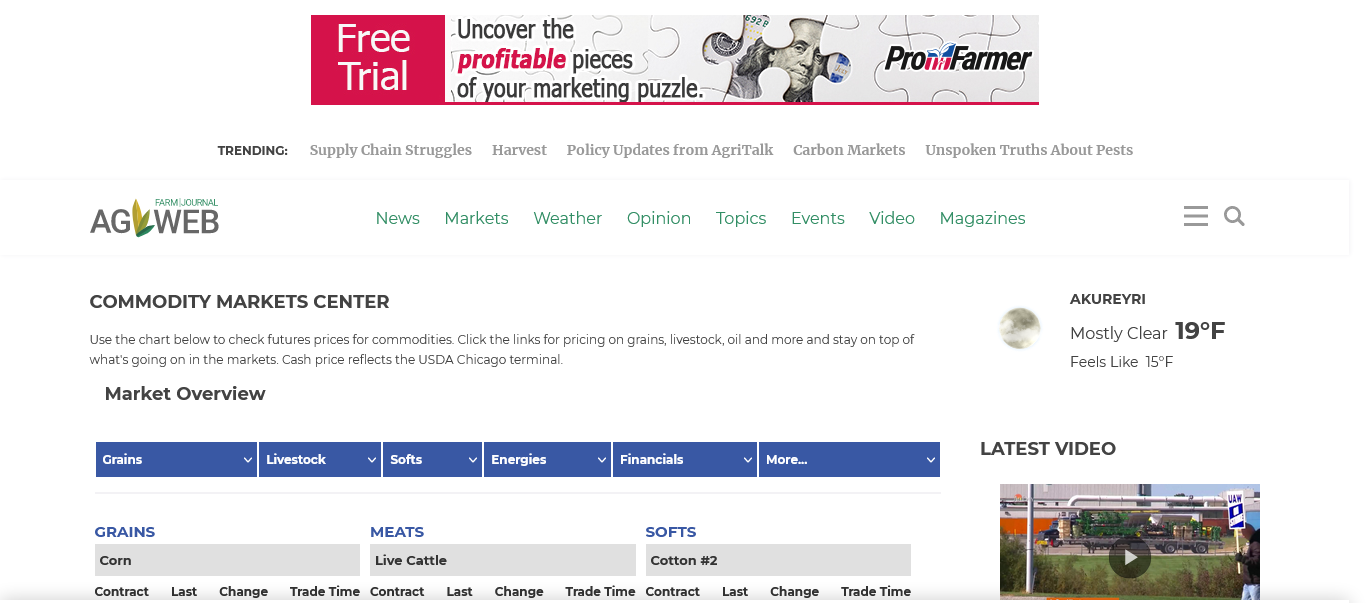Select News in the navigation bar
Image resolution: width=1366 pixels, height=603 pixels.
click(397, 218)
